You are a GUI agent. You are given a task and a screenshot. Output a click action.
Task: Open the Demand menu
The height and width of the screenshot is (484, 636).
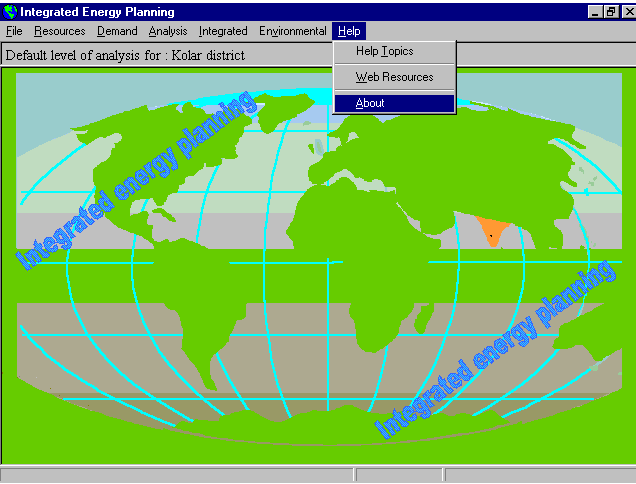[117, 31]
